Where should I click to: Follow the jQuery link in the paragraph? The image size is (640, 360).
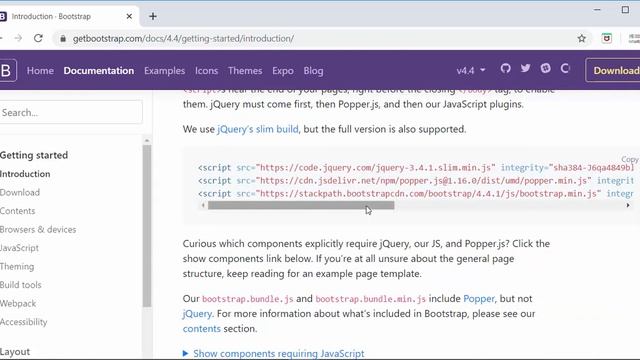(x=198, y=313)
